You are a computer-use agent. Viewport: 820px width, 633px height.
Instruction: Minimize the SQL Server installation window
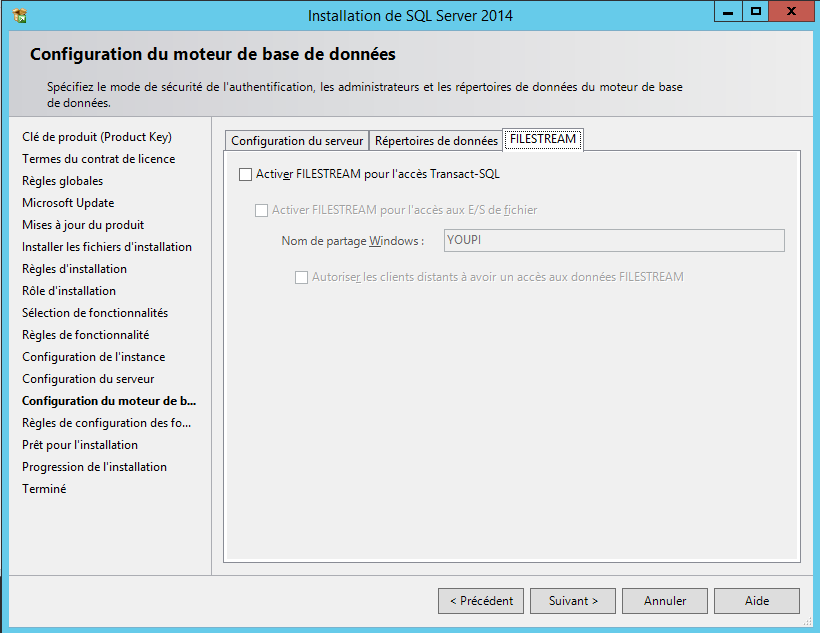coord(728,12)
